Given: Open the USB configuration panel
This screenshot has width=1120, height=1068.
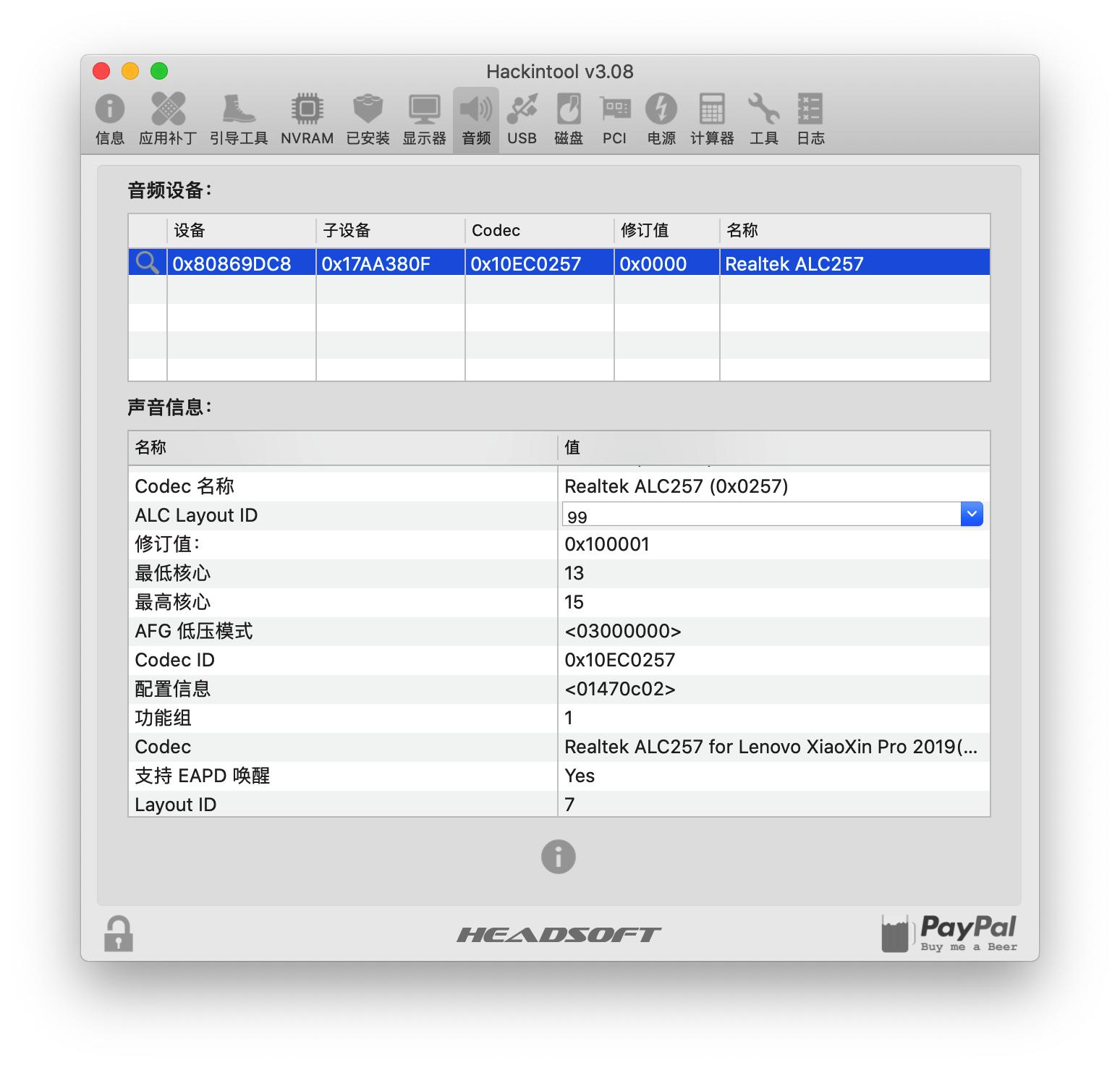Looking at the screenshot, I should (x=521, y=118).
